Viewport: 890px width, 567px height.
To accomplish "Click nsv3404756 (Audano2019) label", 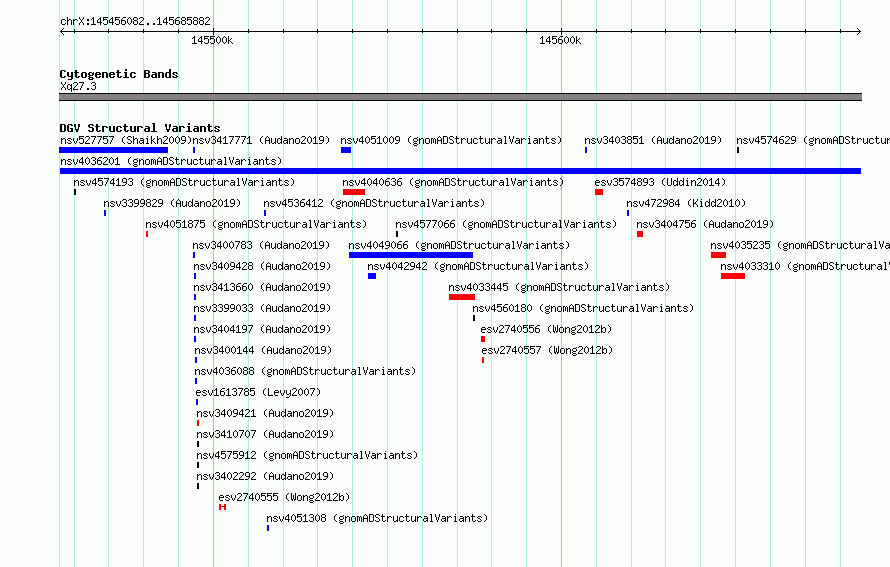I will (x=705, y=224).
